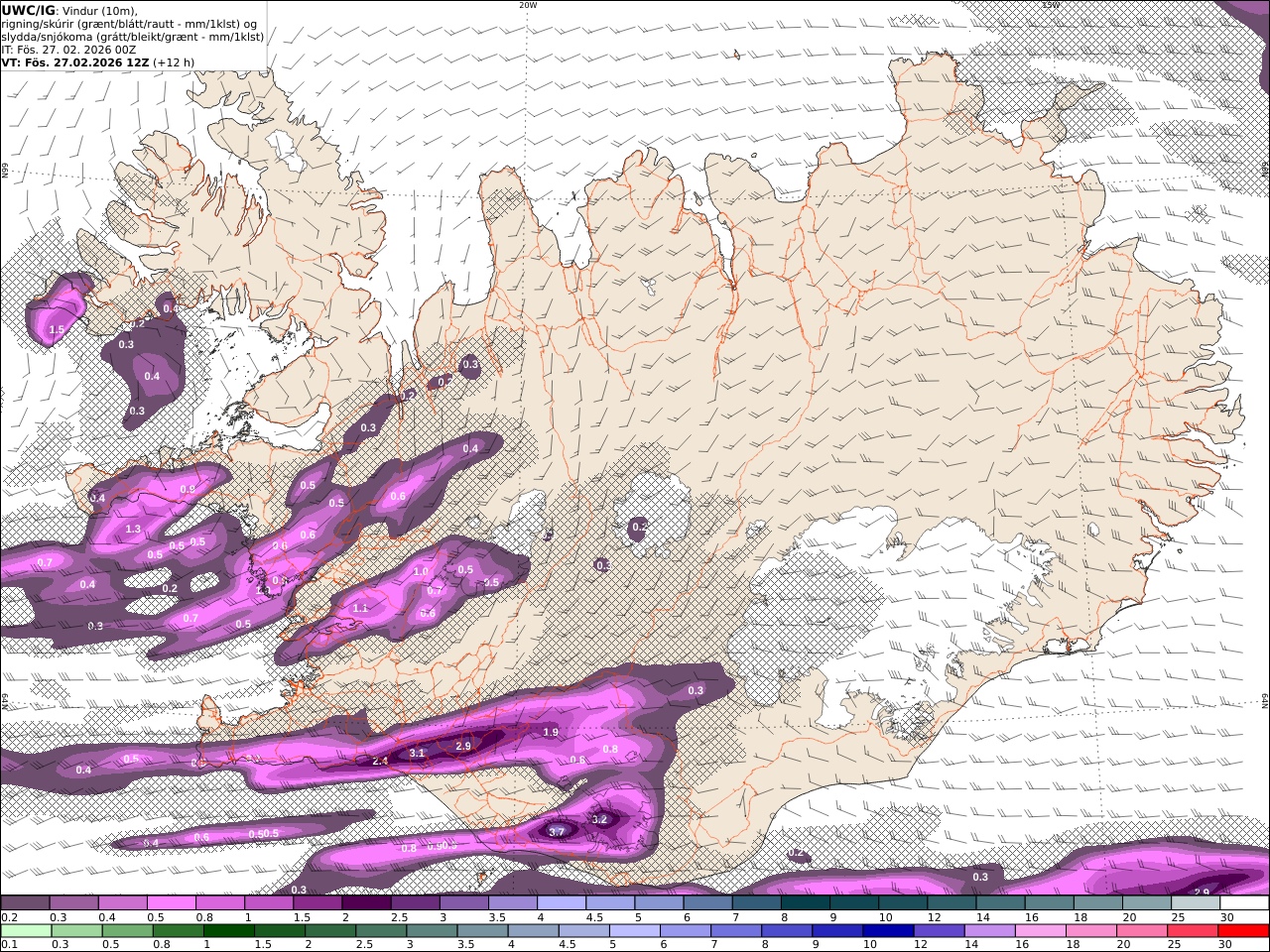
Task: Click the 'slydda/snjókoma' description line
Action: pos(133,37)
